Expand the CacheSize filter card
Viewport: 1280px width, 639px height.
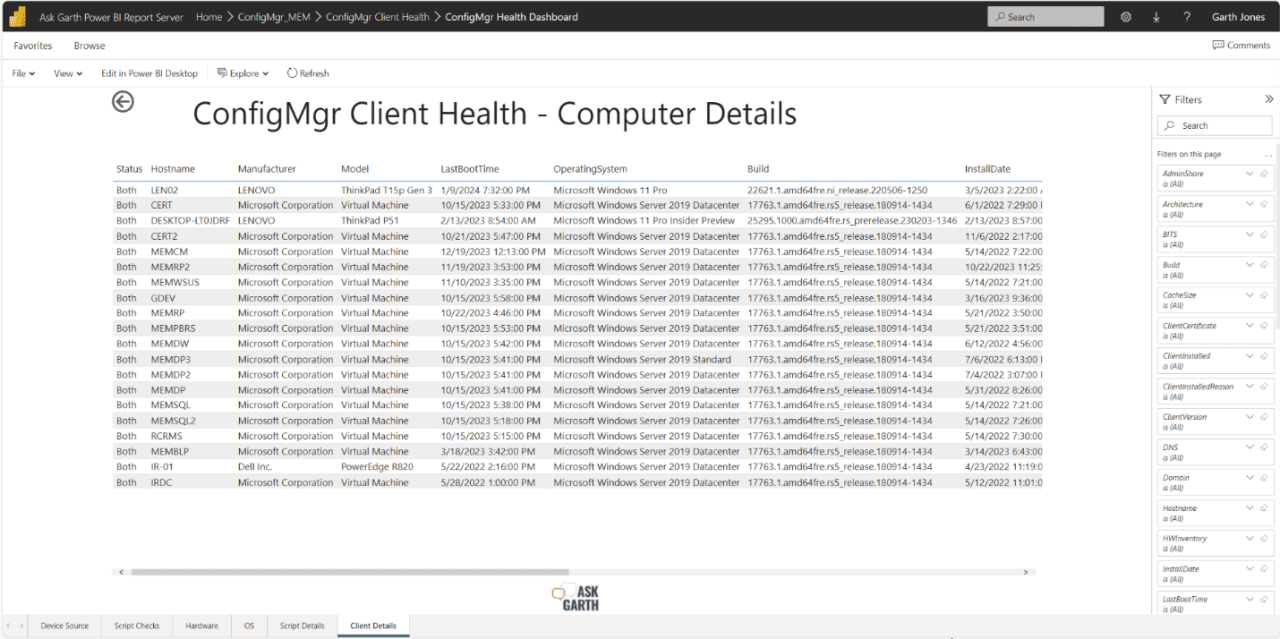coord(1249,295)
